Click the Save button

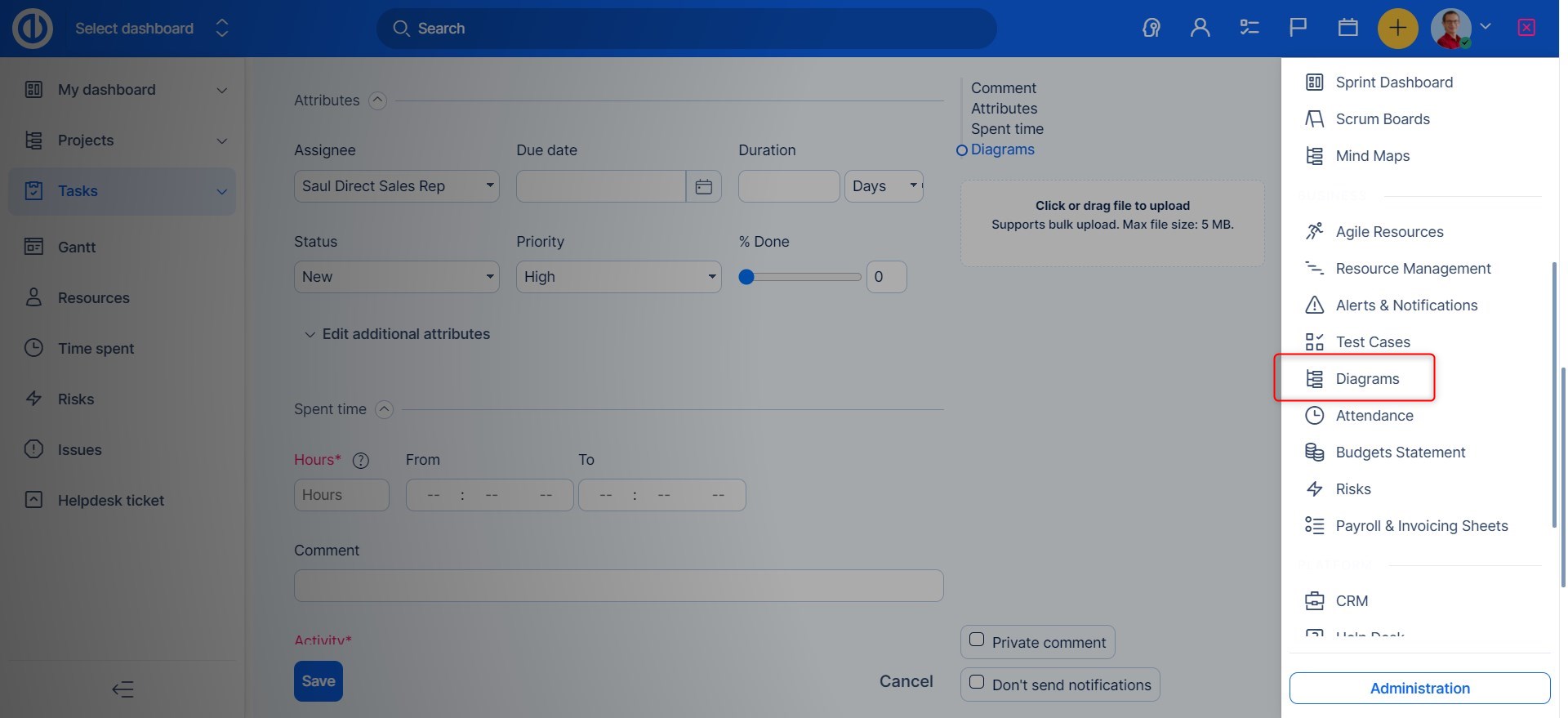click(x=318, y=681)
